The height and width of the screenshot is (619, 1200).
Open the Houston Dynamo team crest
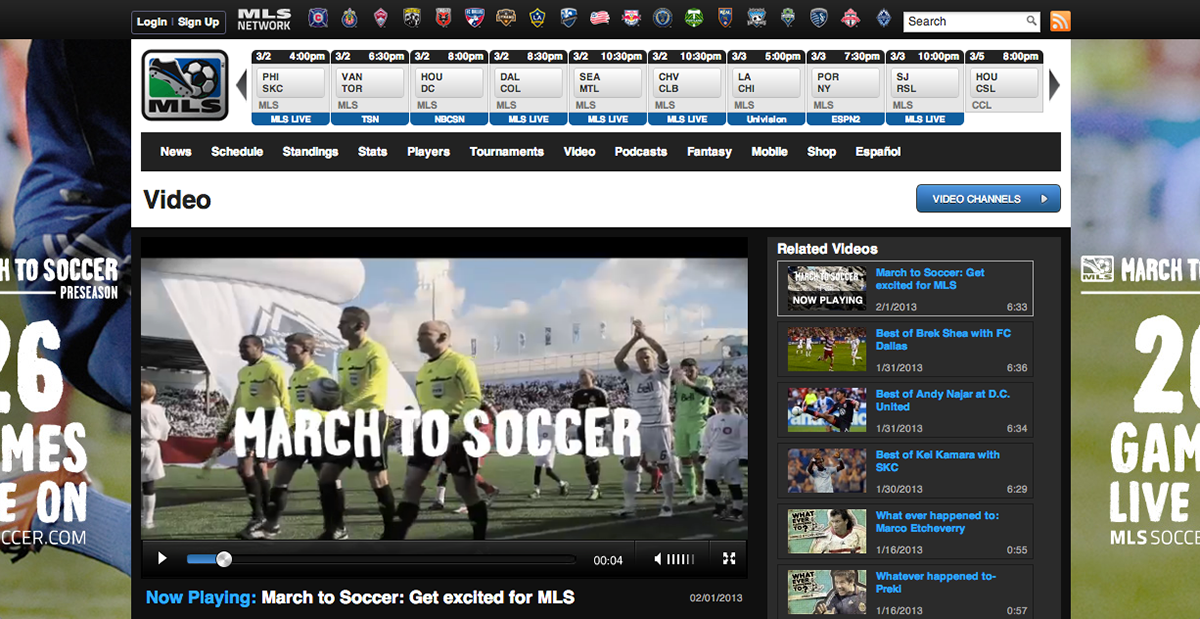507,17
